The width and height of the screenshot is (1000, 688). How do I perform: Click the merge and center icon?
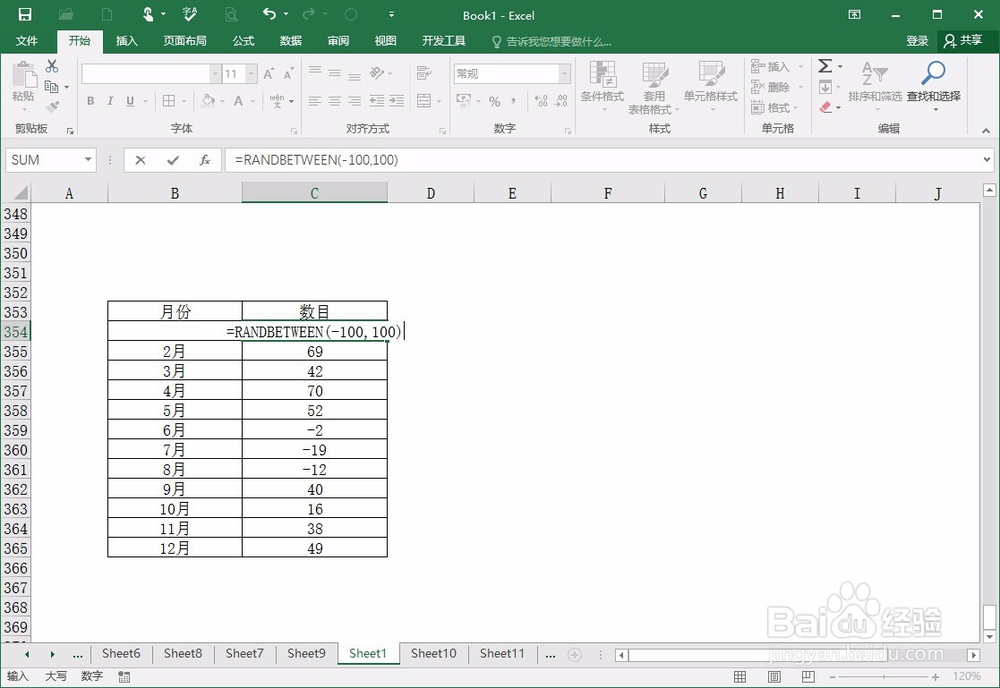pyautogui.click(x=424, y=101)
